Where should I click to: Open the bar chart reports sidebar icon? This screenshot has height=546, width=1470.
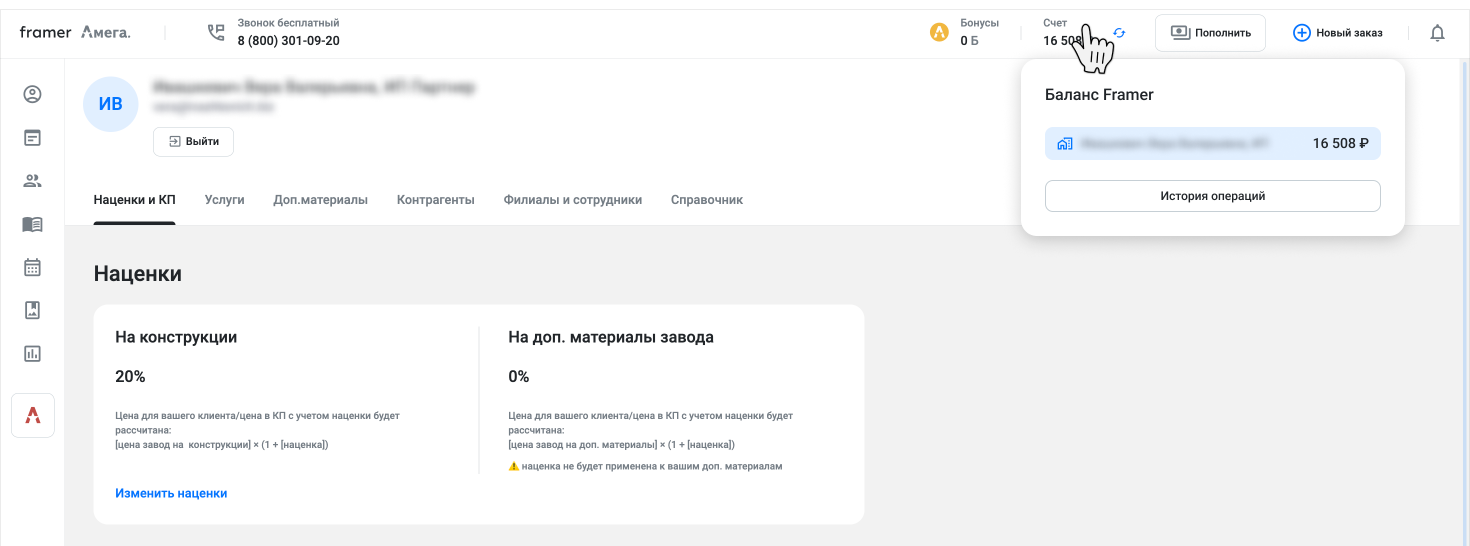(32, 353)
